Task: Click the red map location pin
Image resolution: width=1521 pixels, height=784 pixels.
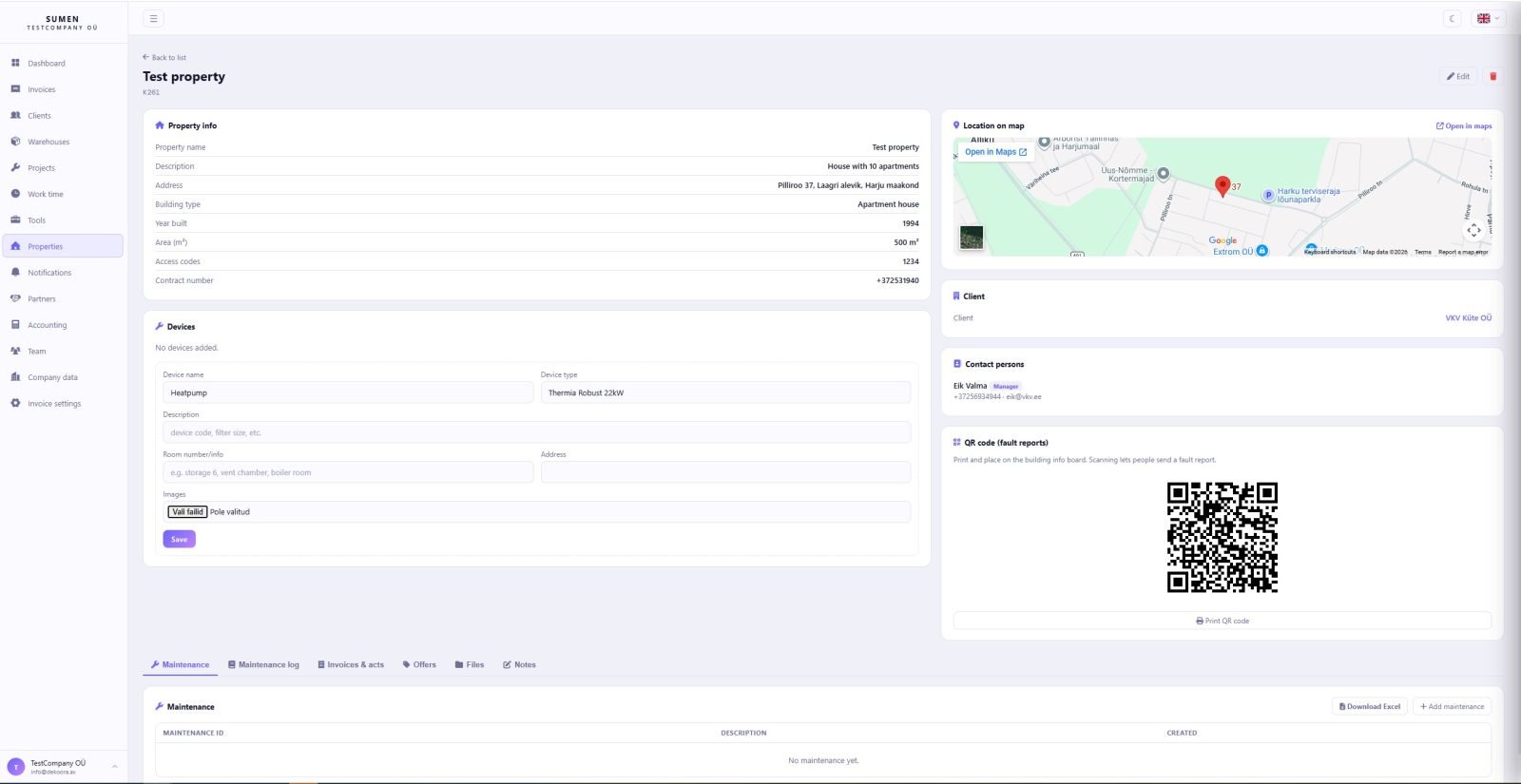Action: (1223, 186)
